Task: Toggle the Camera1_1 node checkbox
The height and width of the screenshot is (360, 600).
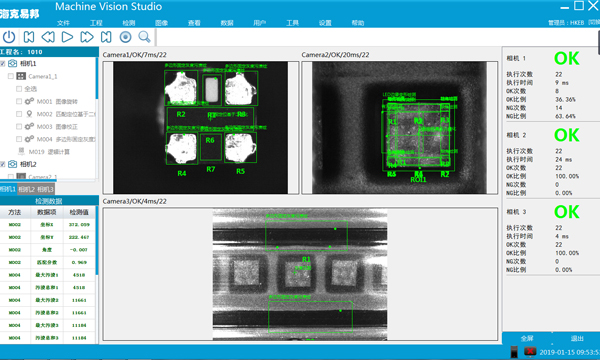Action: (x=11, y=76)
